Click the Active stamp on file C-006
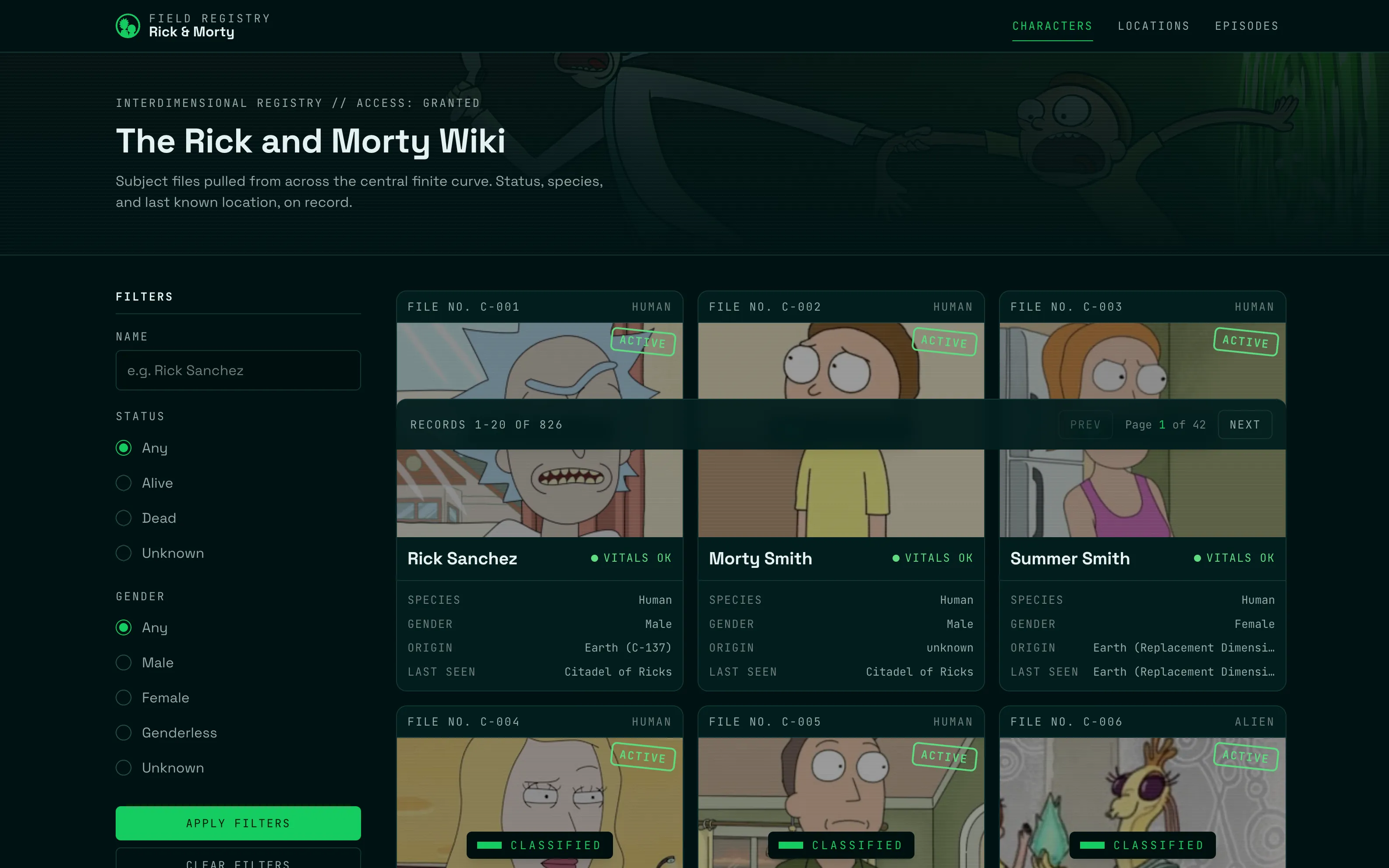The image size is (1389, 868). [1246, 757]
